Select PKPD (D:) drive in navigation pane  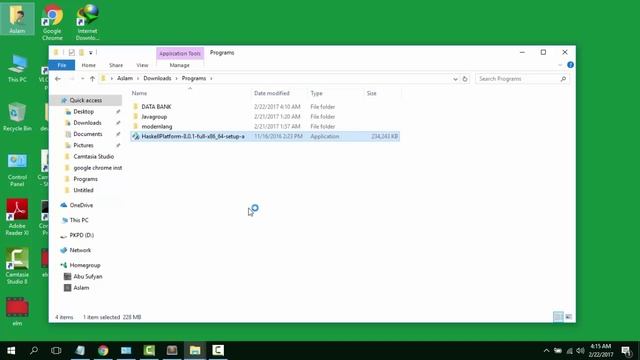81,235
